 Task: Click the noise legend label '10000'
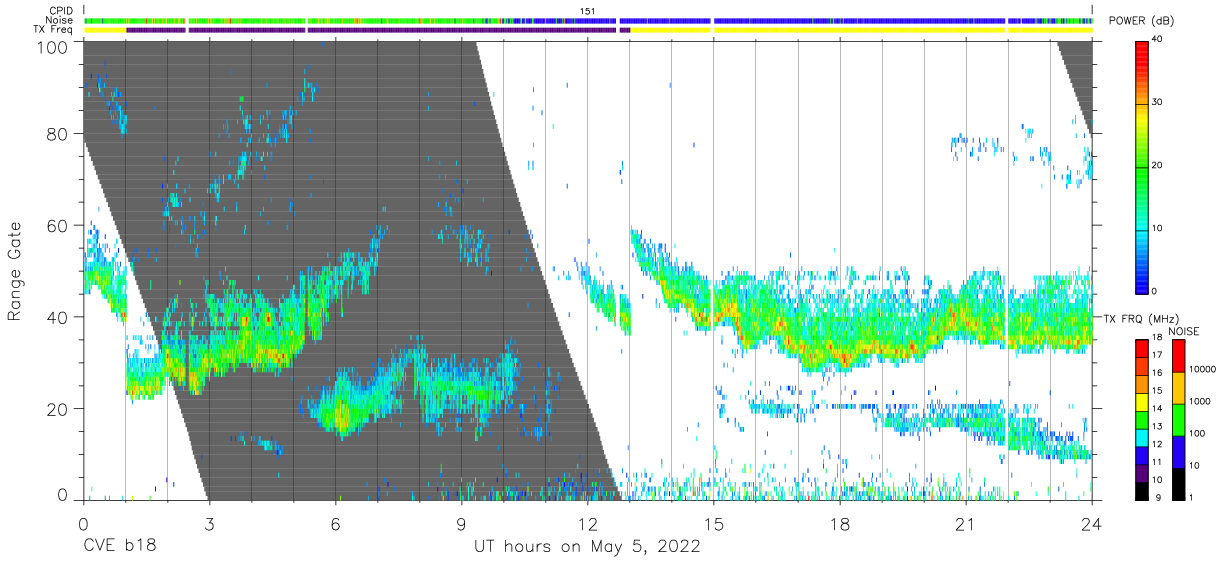pos(1203,370)
